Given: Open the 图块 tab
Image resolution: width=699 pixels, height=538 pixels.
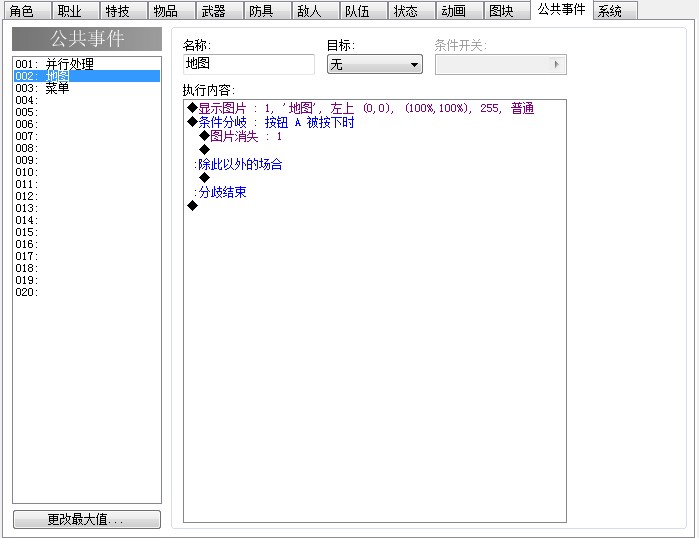Looking at the screenshot, I should pyautogui.click(x=507, y=11).
